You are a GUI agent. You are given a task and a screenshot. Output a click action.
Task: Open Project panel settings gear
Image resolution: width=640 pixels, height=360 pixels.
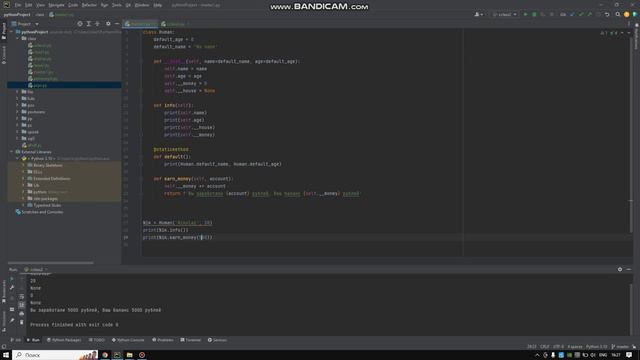click(x=108, y=24)
